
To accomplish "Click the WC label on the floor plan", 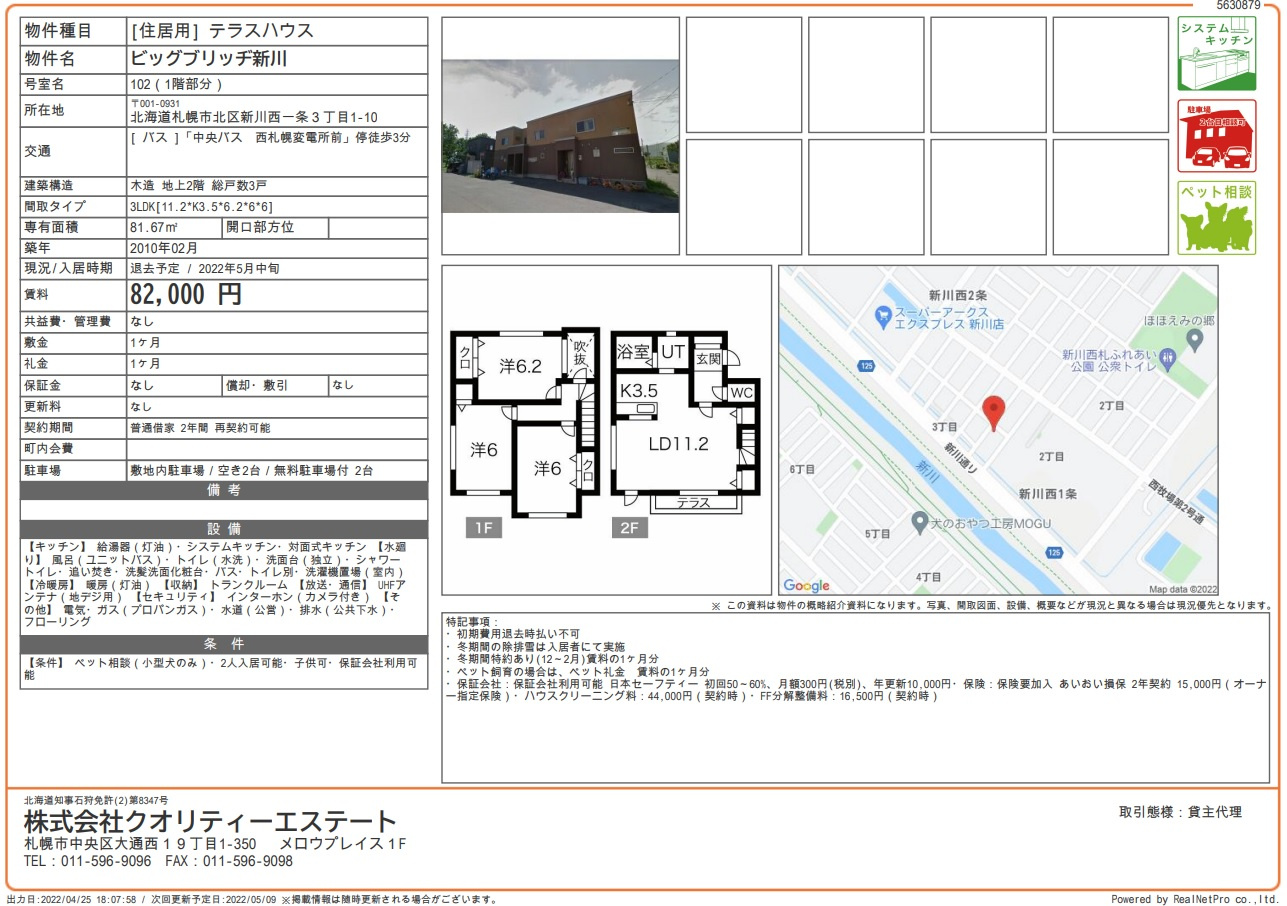I will pyautogui.click(x=741, y=393).
